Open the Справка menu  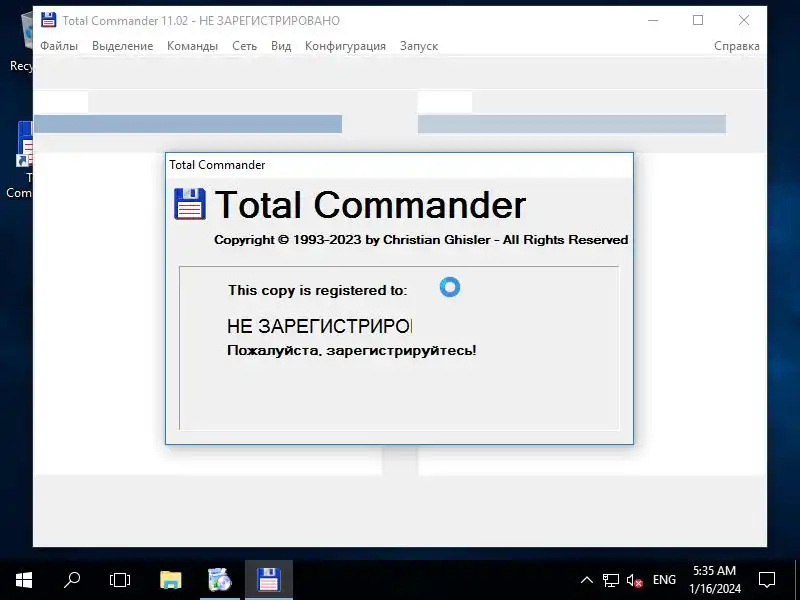pos(737,46)
